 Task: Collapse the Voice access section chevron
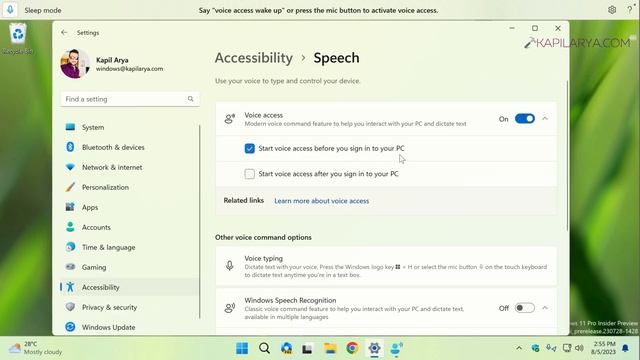click(545, 119)
